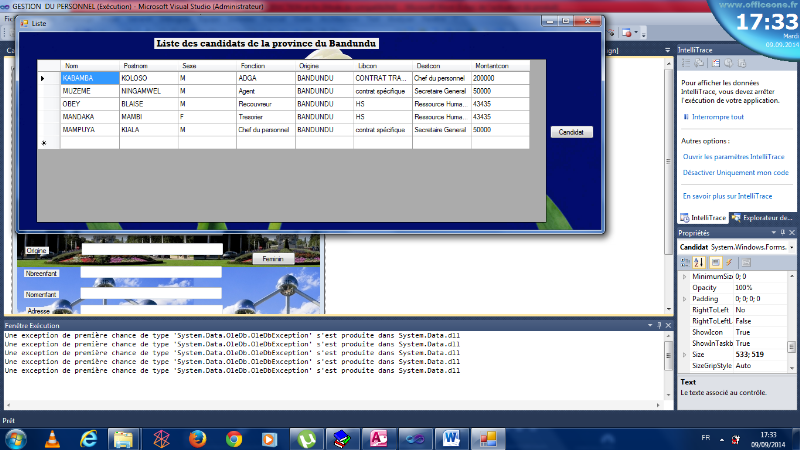This screenshot has height=450, width=800.
Task: Click the Fenêtre Exécution vertical scrollbar thumb
Action: (668, 356)
